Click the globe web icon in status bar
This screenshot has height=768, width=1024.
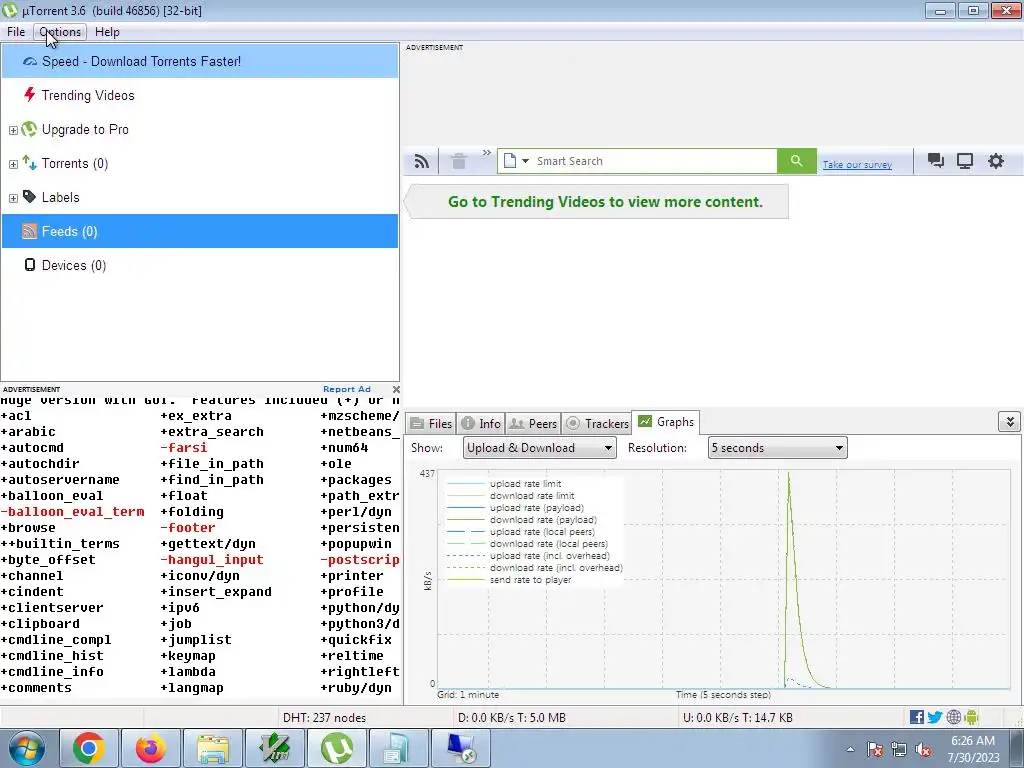click(x=953, y=718)
